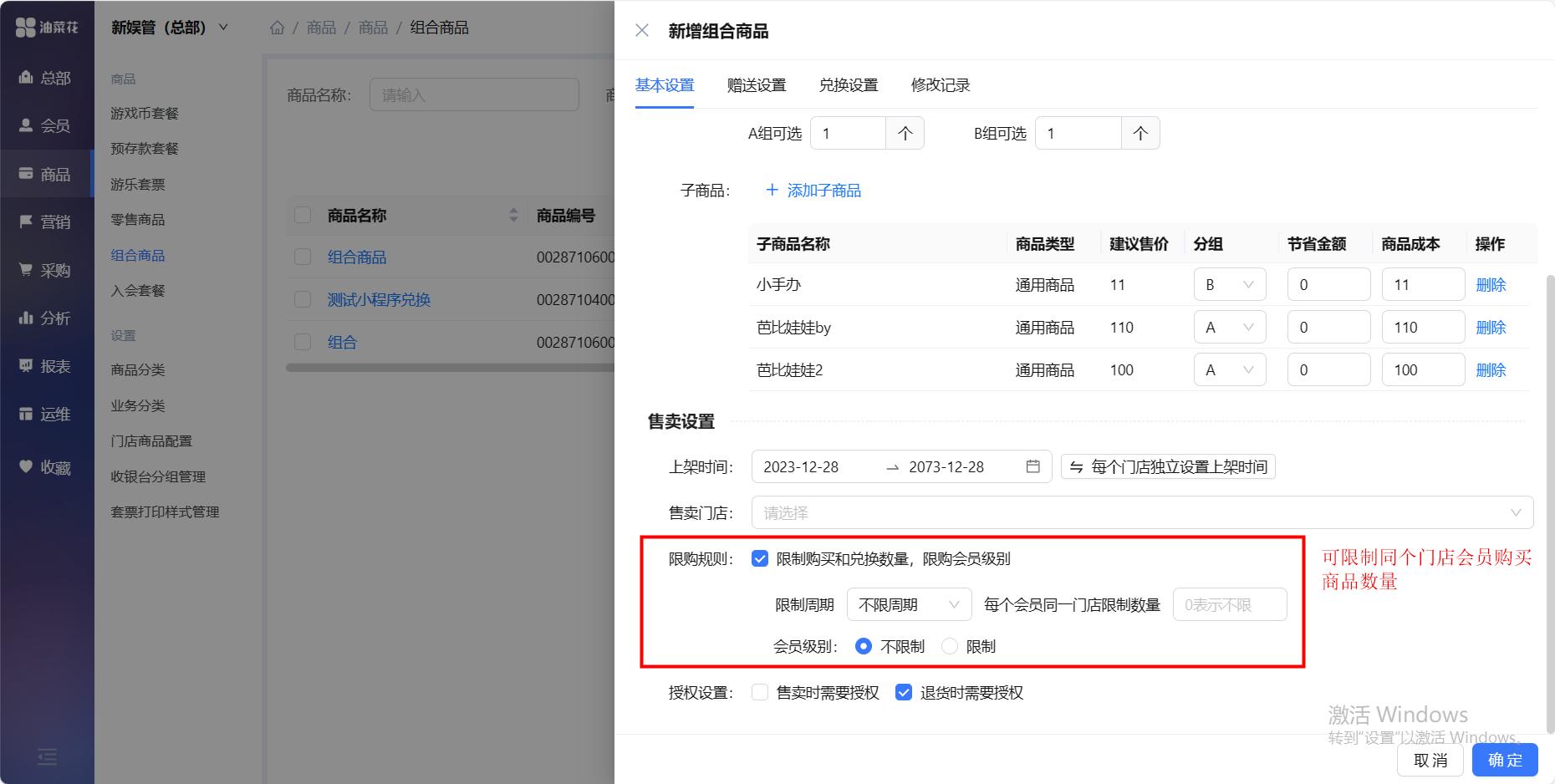Open 预存款套餐 menu item
1555x784 pixels.
(x=145, y=148)
